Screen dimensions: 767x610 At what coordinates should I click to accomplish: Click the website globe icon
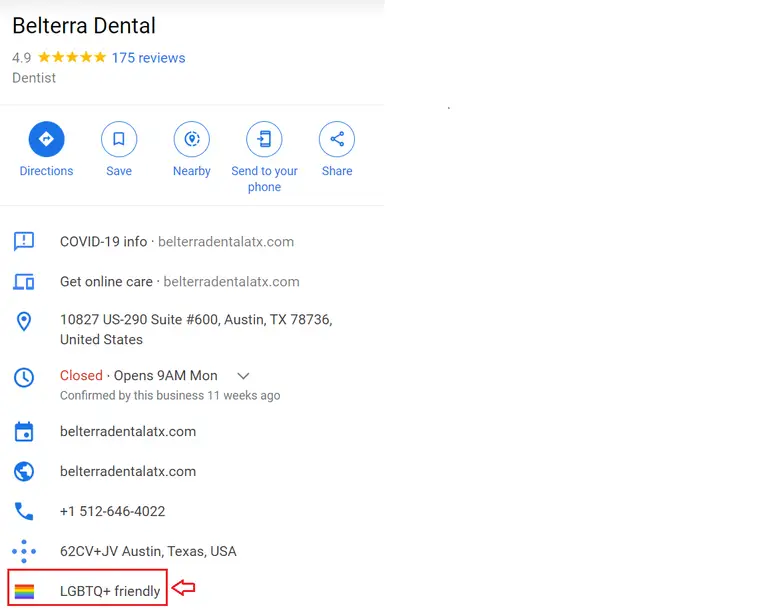coord(23,472)
